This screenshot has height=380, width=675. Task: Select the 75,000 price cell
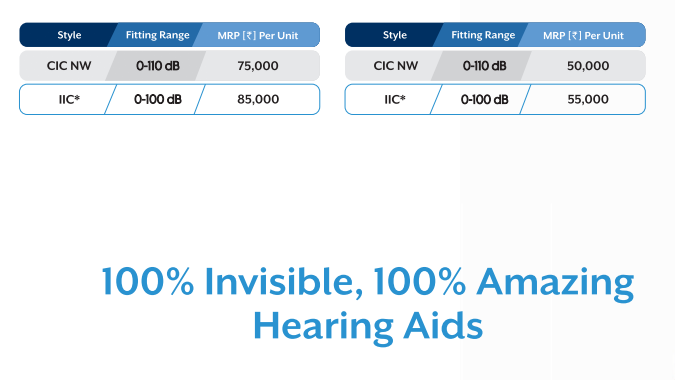pyautogui.click(x=257, y=66)
